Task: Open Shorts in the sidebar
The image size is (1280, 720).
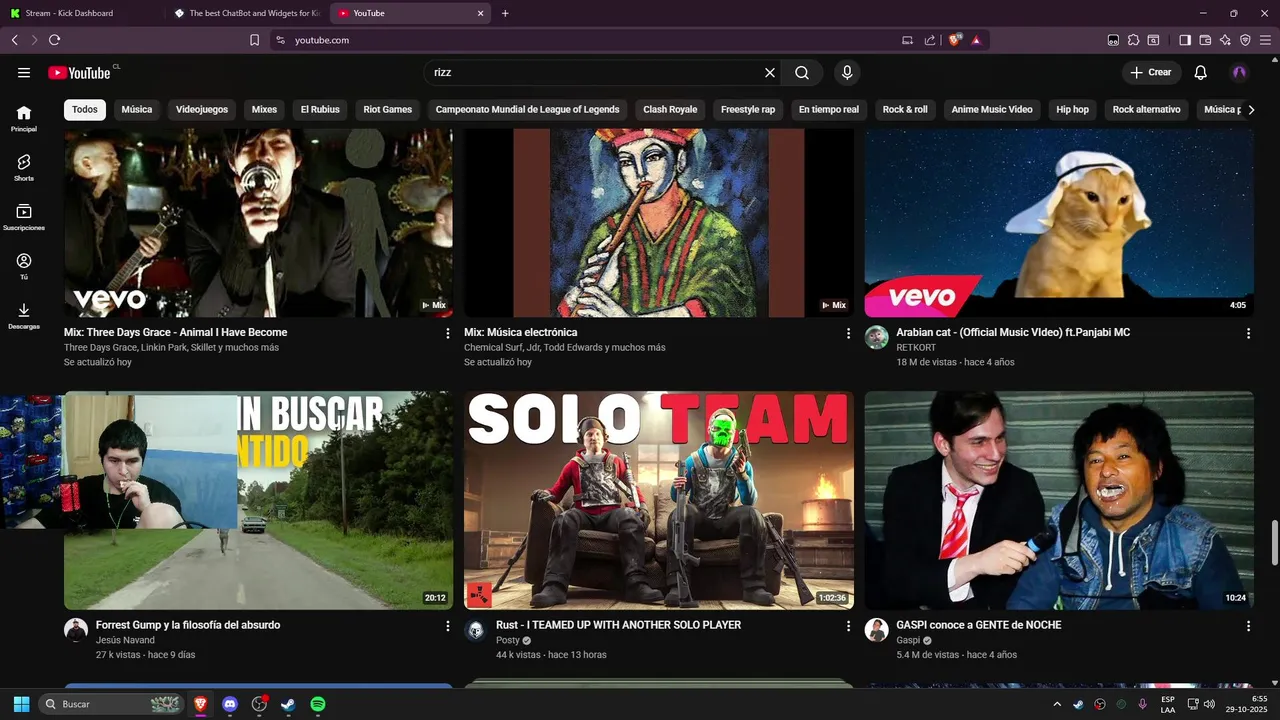Action: click(24, 168)
